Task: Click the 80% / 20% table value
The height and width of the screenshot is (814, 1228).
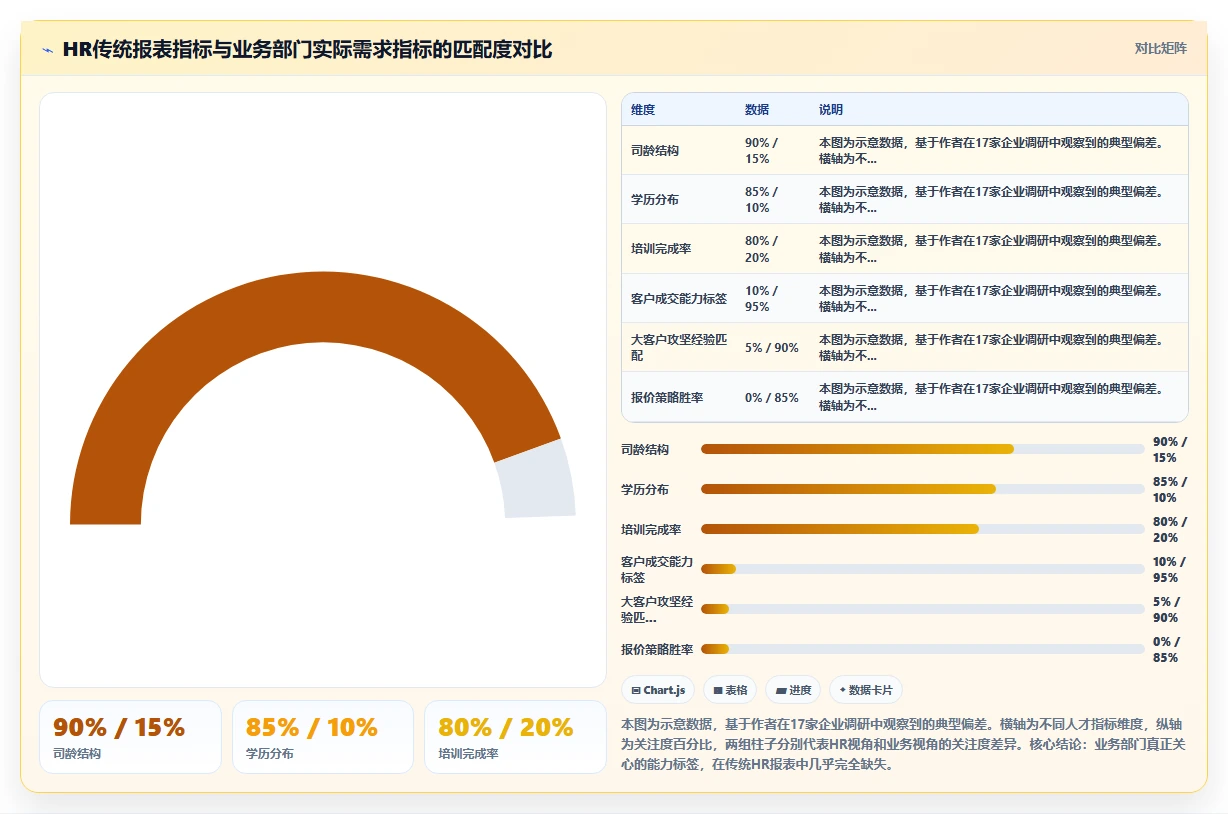Action: tap(761, 249)
